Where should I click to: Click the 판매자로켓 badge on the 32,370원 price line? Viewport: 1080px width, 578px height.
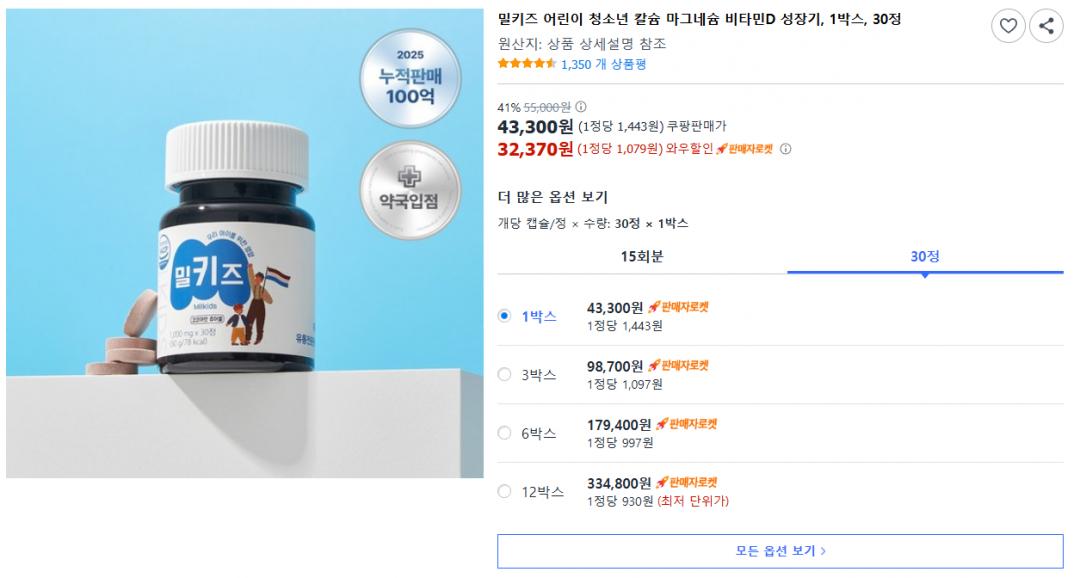click(745, 149)
